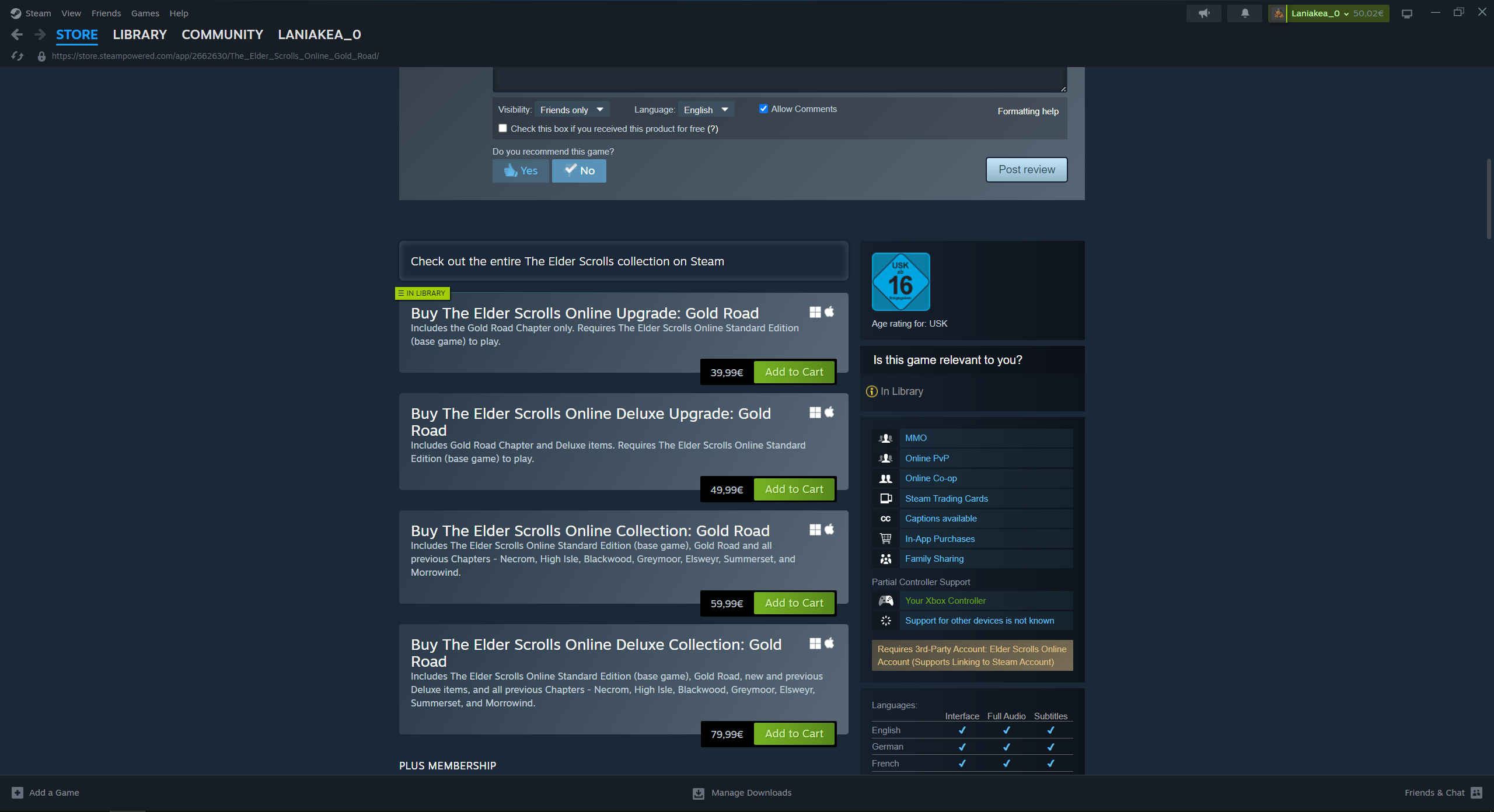Click the Xbox controller gamepad icon
This screenshot has height=812, width=1494.
click(886, 601)
